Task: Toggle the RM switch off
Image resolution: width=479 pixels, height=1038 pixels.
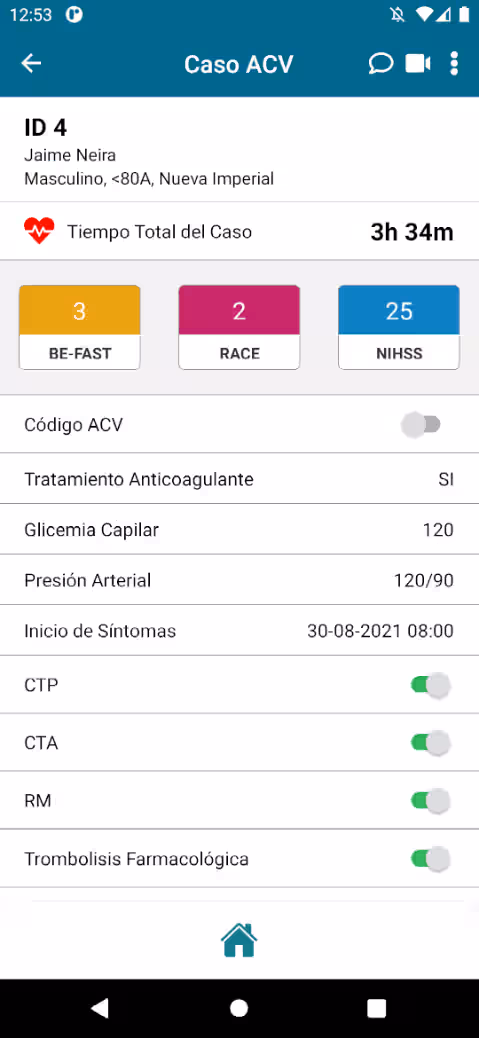Action: (431, 801)
